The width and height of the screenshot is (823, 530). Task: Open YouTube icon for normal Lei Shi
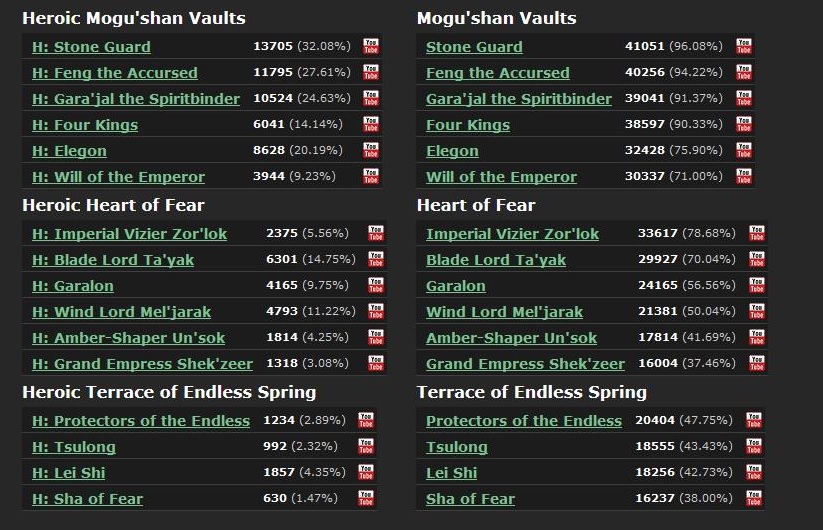(x=753, y=472)
